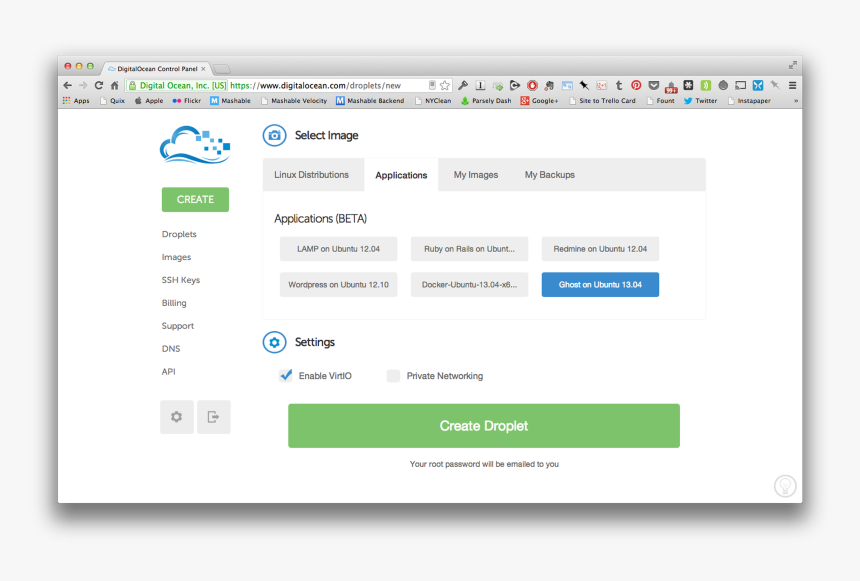The height and width of the screenshot is (581, 860).
Task: Open the Twitter bookmark
Action: tap(700, 101)
